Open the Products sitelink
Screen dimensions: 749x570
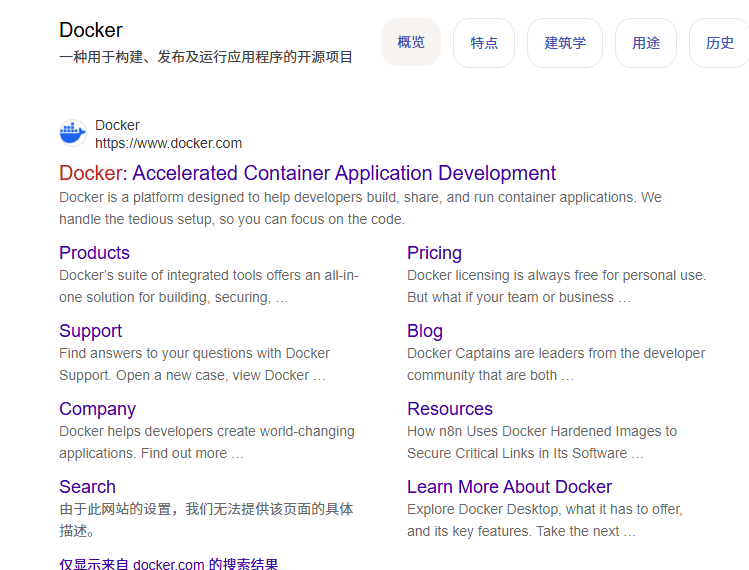click(x=95, y=253)
